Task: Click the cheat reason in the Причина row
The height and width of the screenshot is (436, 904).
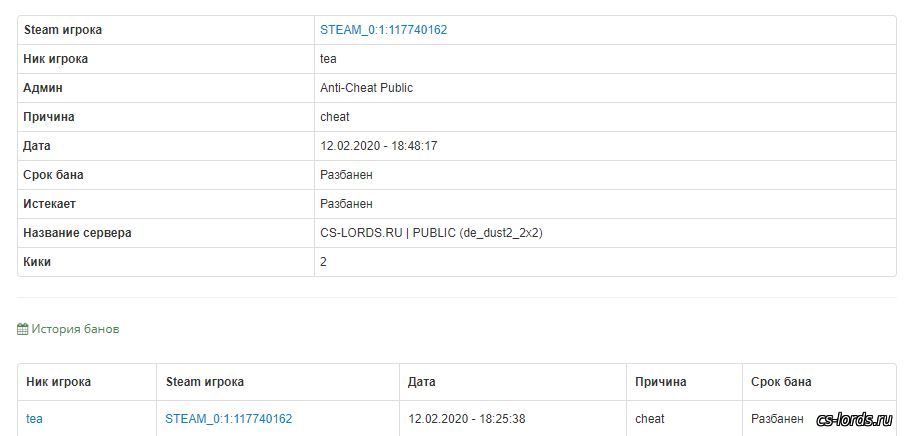Action: (335, 117)
